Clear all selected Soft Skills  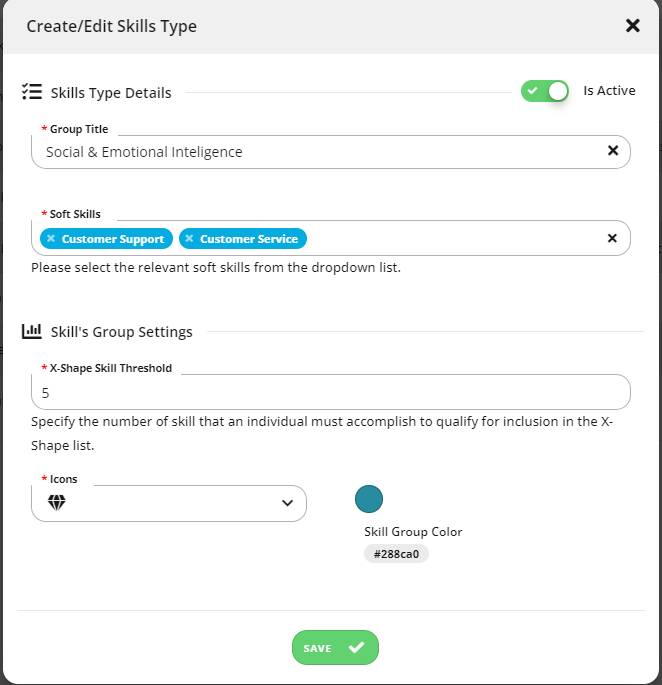tap(612, 238)
